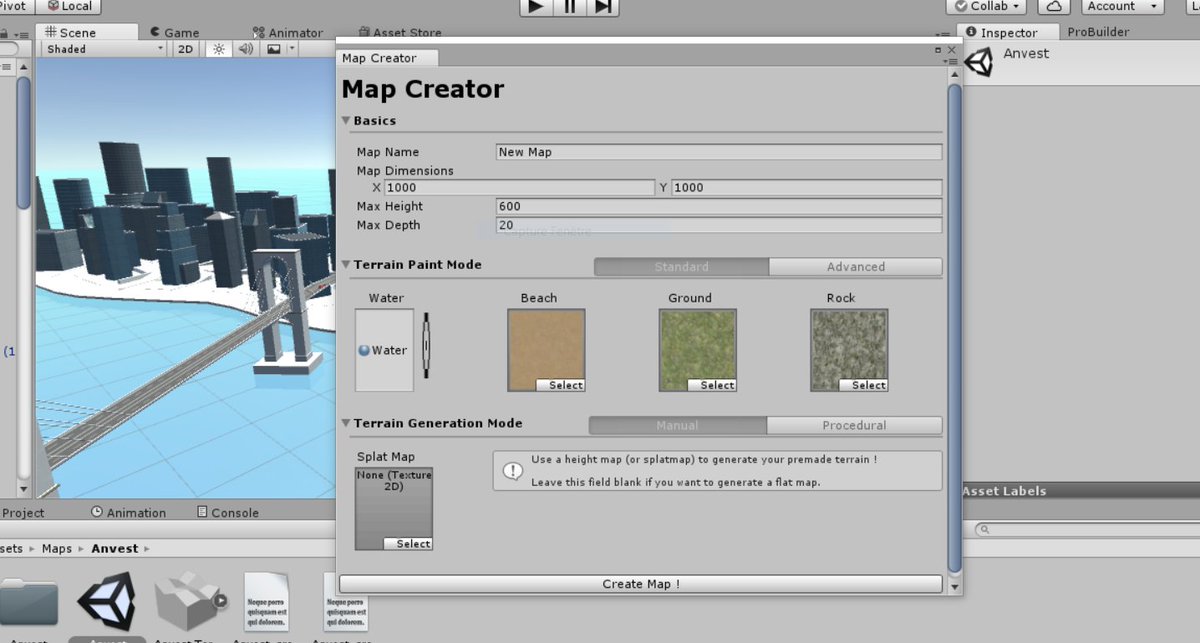The height and width of the screenshot is (643, 1200).
Task: Click the X dimension field
Action: (x=520, y=188)
